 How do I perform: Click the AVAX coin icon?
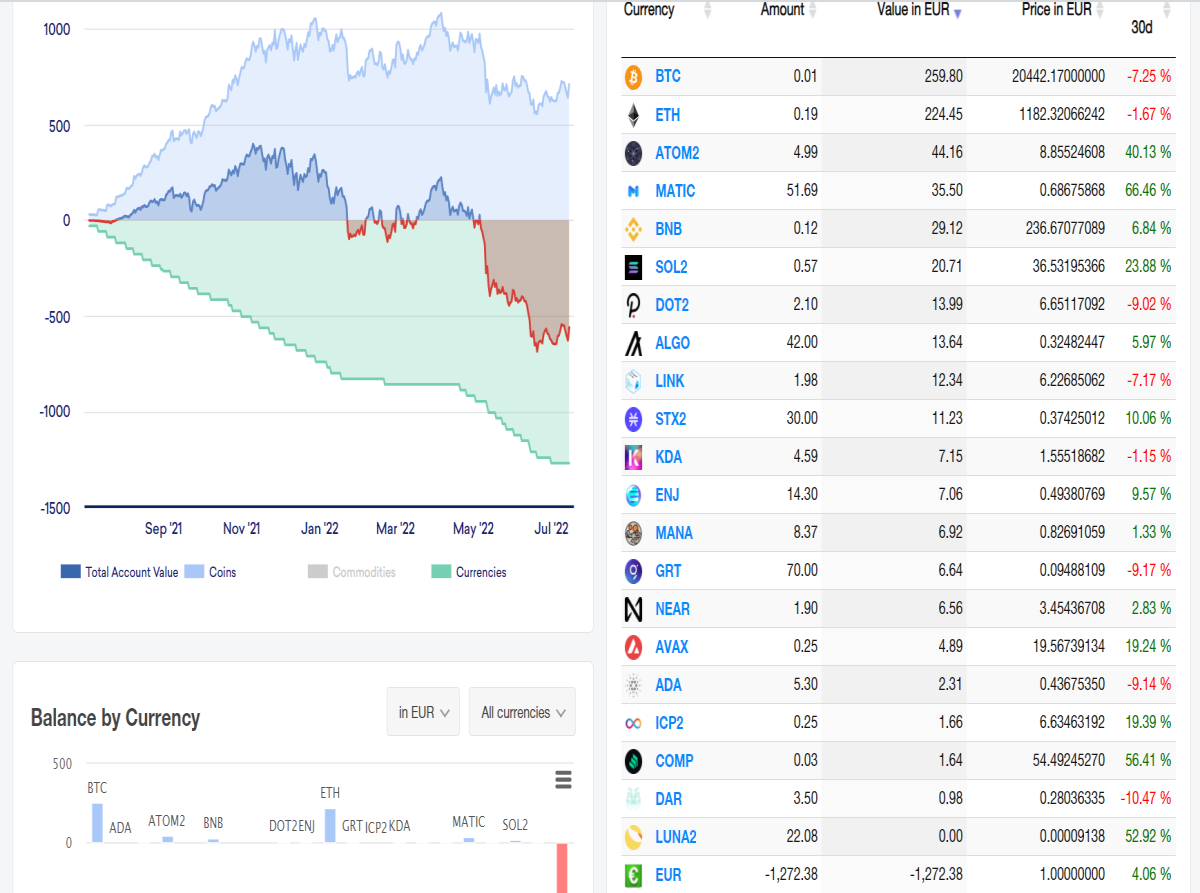pyautogui.click(x=633, y=647)
